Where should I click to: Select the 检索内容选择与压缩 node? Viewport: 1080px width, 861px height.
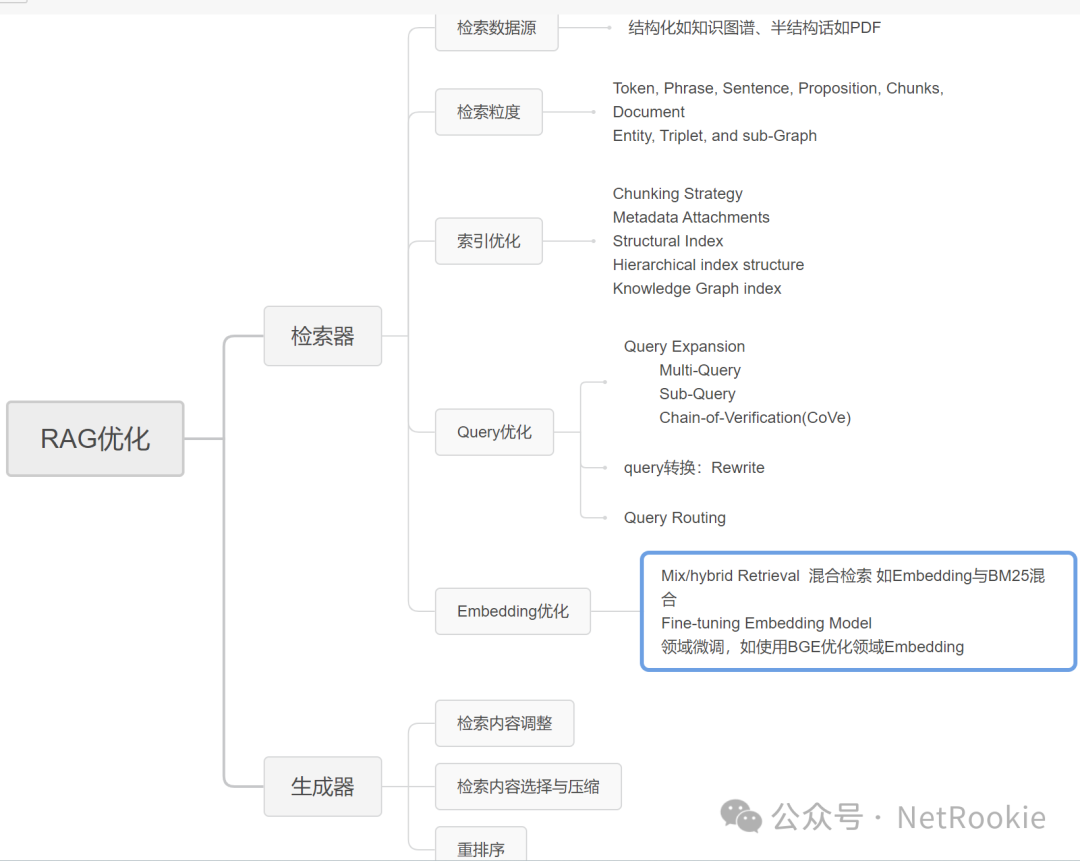point(528,787)
